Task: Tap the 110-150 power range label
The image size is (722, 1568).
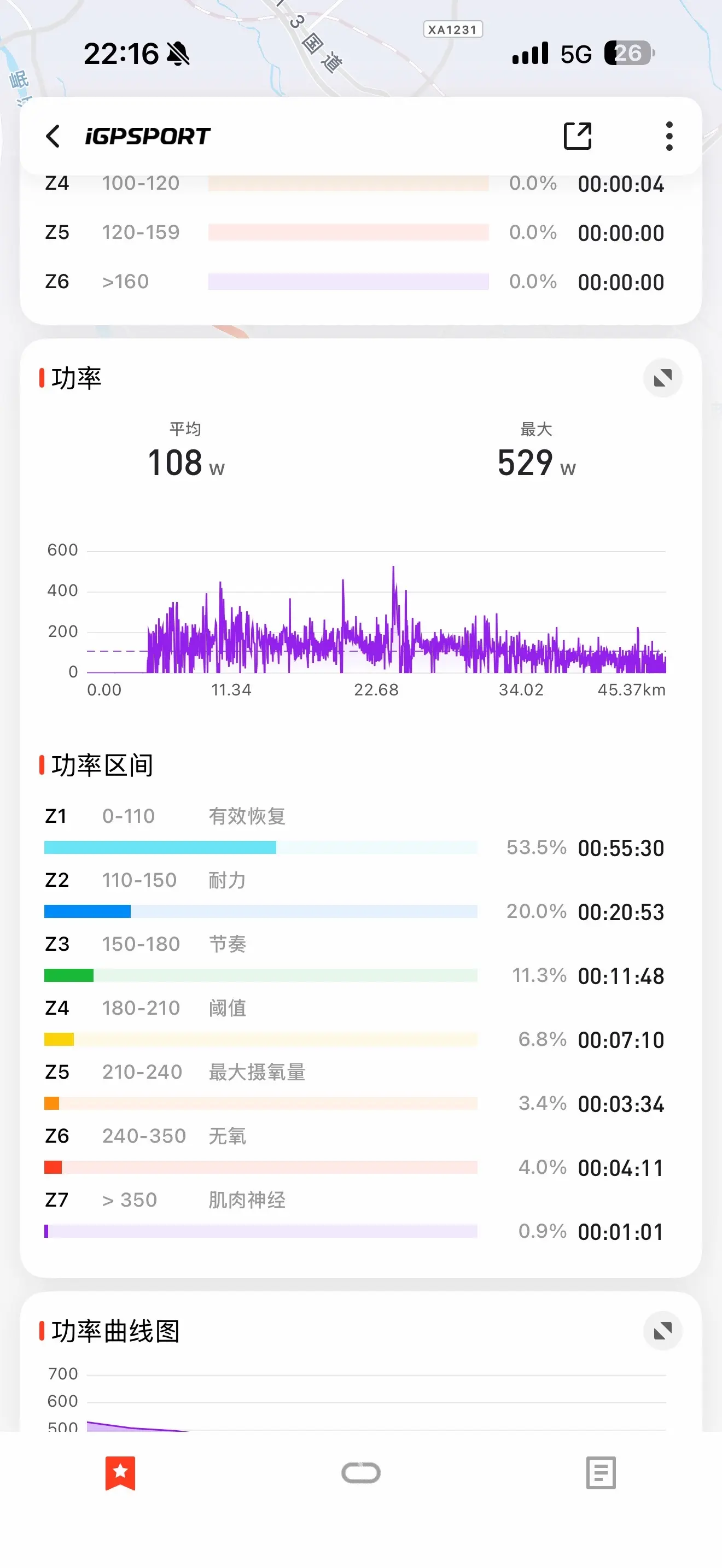Action: (x=139, y=880)
